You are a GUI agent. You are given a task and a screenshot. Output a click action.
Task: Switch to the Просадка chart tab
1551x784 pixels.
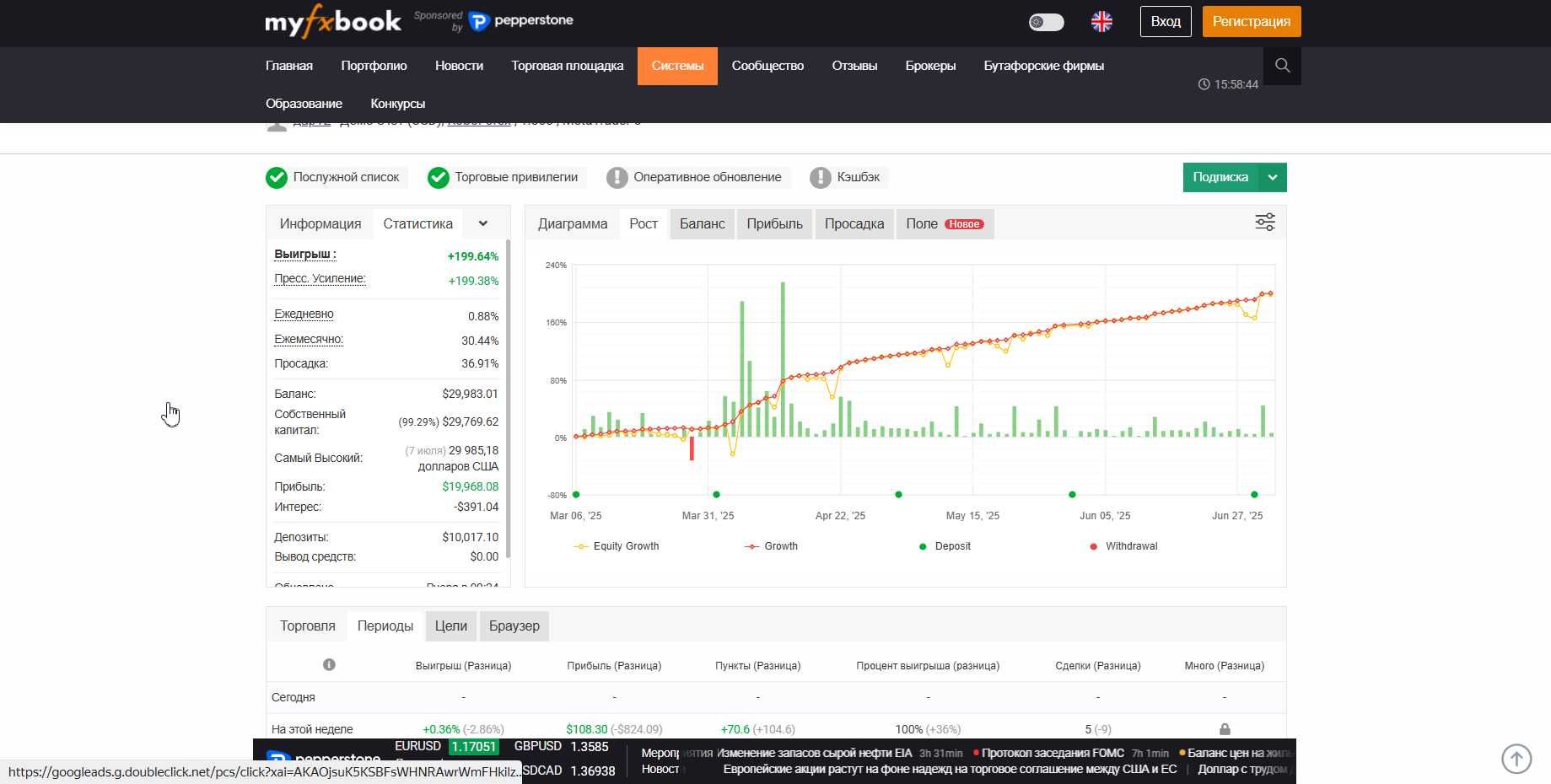pyautogui.click(x=854, y=223)
